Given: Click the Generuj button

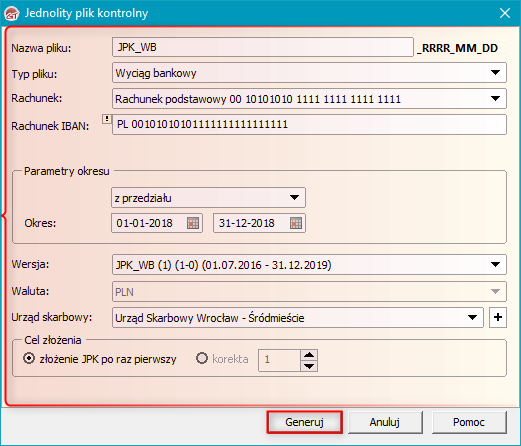Looking at the screenshot, I should [x=304, y=422].
